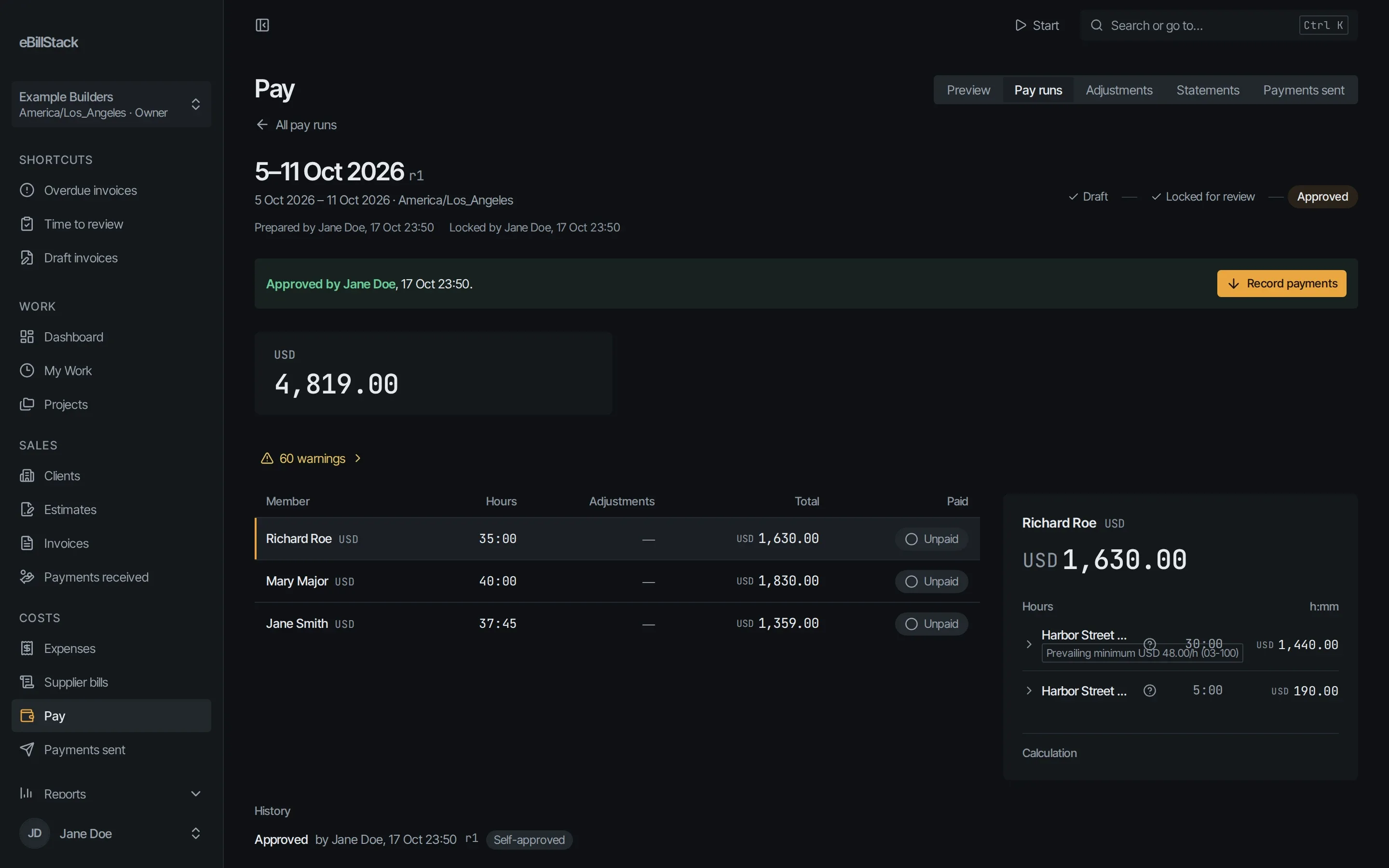
Task: Expand Harbor Street 30:00 hours row
Action: click(x=1029, y=645)
